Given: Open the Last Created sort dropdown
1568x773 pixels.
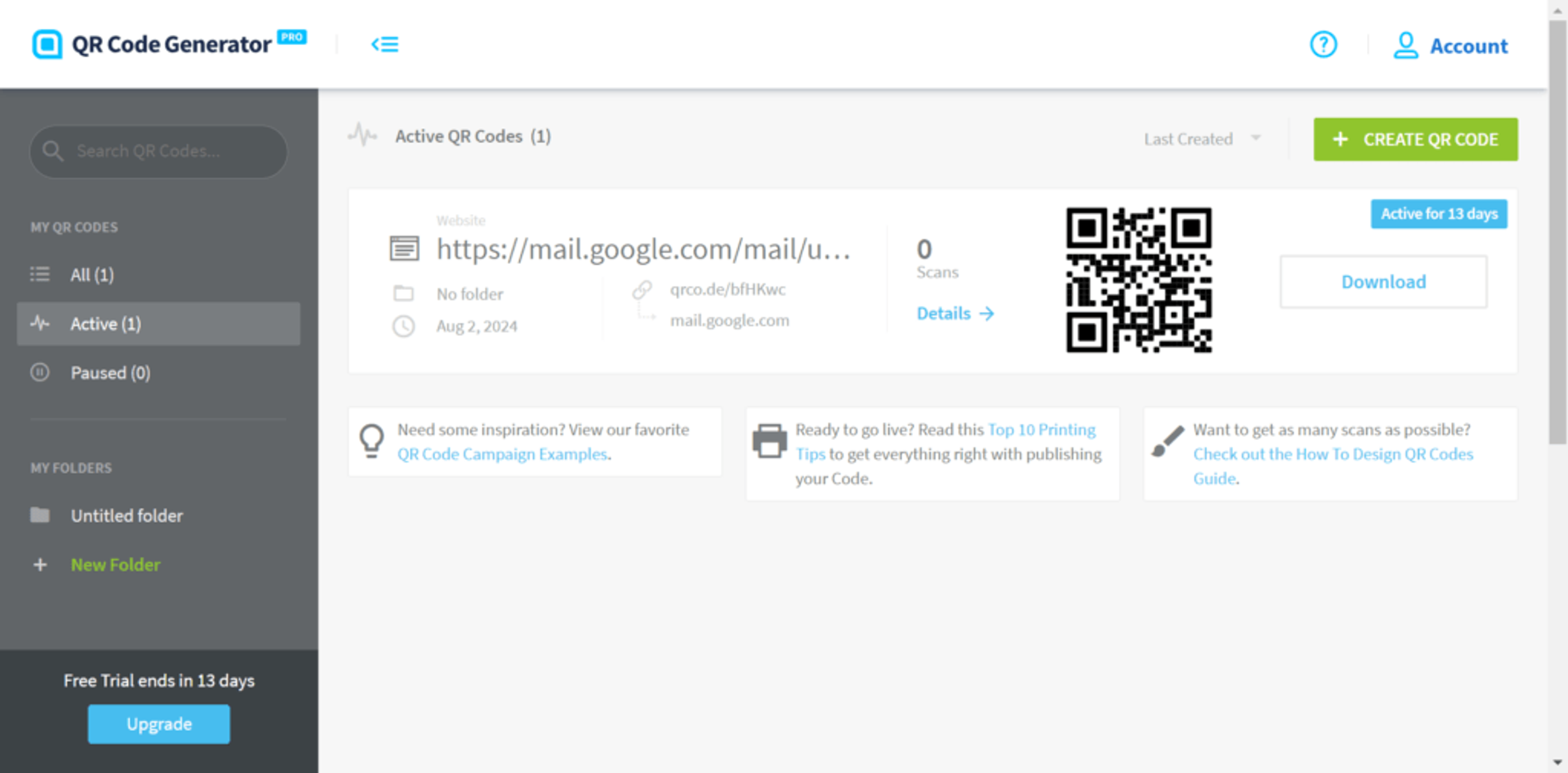Looking at the screenshot, I should (x=1202, y=139).
